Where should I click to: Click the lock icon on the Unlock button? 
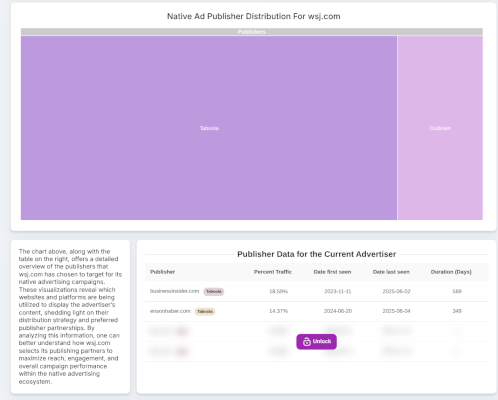point(307,342)
